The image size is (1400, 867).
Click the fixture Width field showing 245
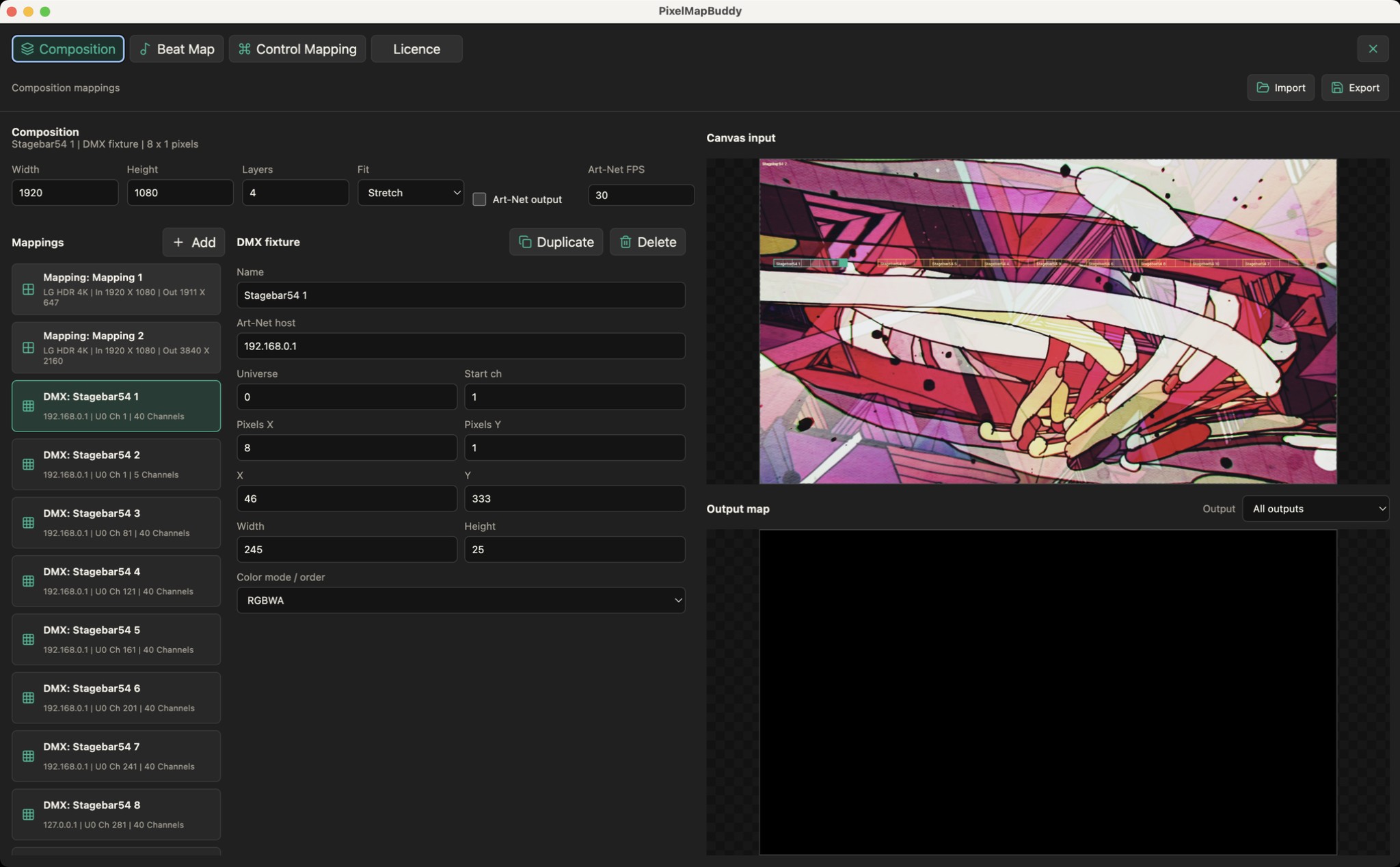(x=347, y=550)
